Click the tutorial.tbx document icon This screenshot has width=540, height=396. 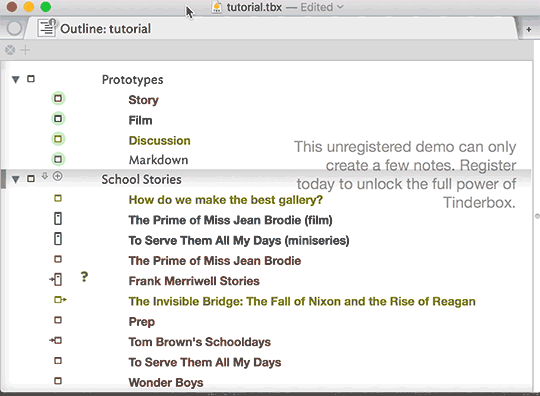point(217,7)
